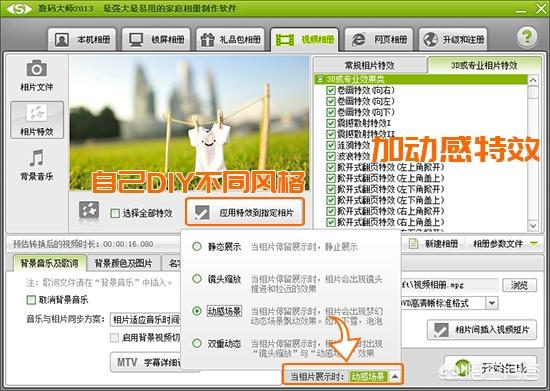This screenshot has width=550, height=391.
Task: Open 当相片展示时 dropdown arrow
Action: 395,377
